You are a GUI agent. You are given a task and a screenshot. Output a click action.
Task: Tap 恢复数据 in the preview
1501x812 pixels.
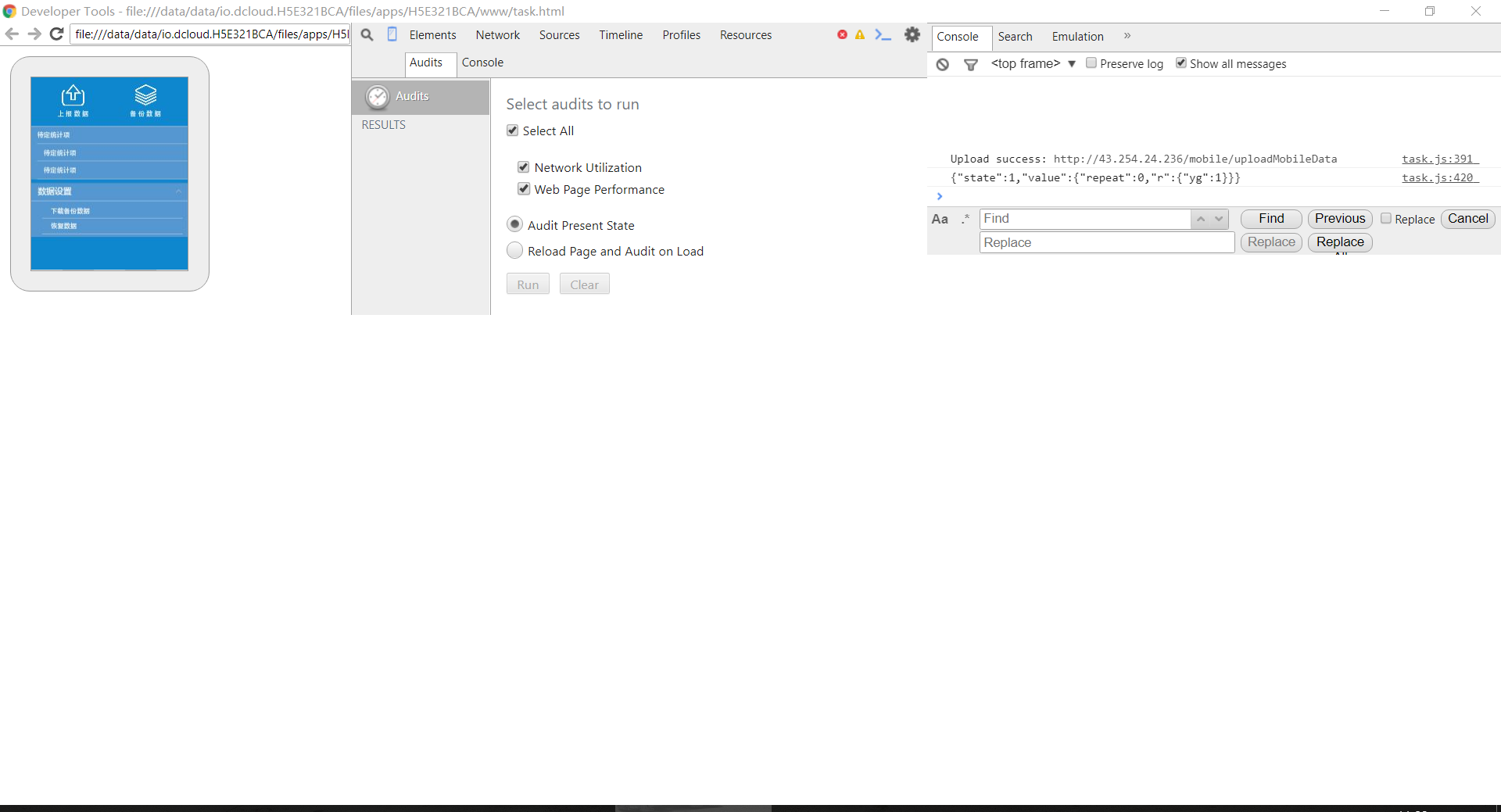pos(64,226)
